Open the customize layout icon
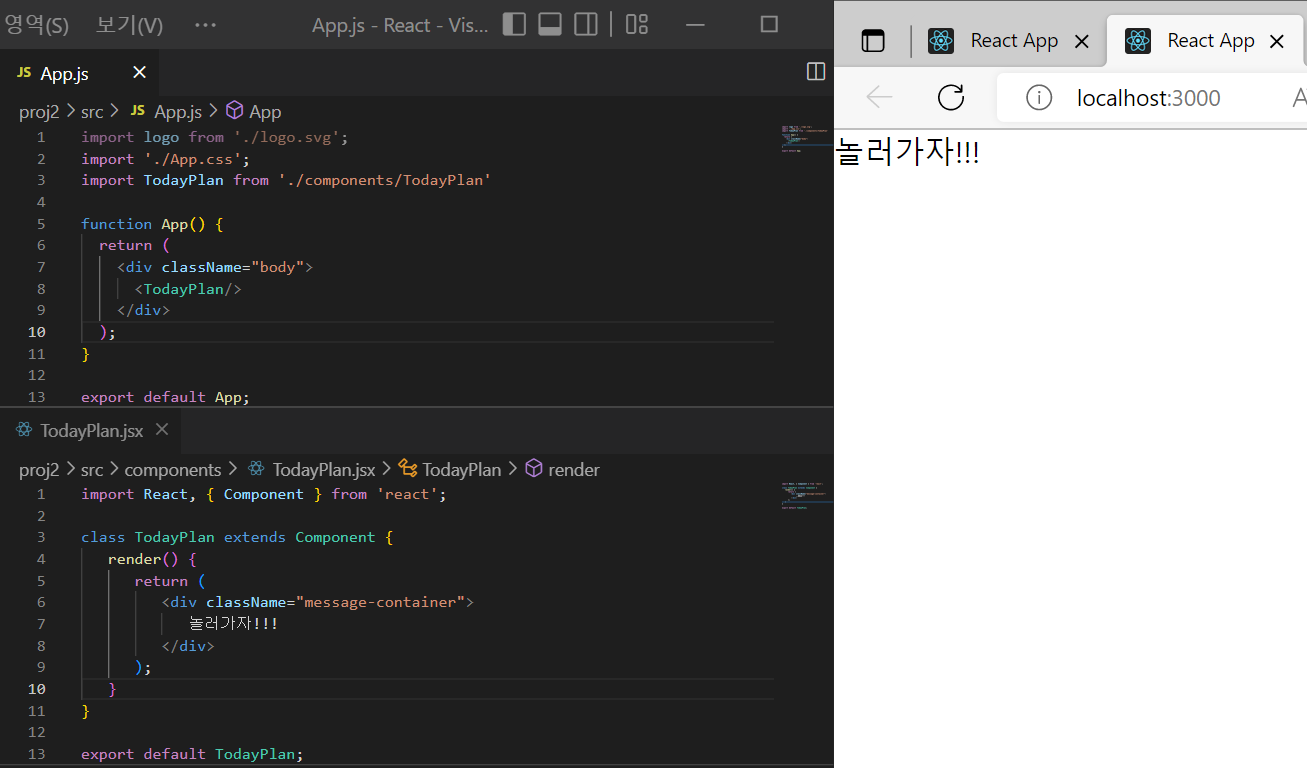1307x768 pixels. (x=637, y=24)
